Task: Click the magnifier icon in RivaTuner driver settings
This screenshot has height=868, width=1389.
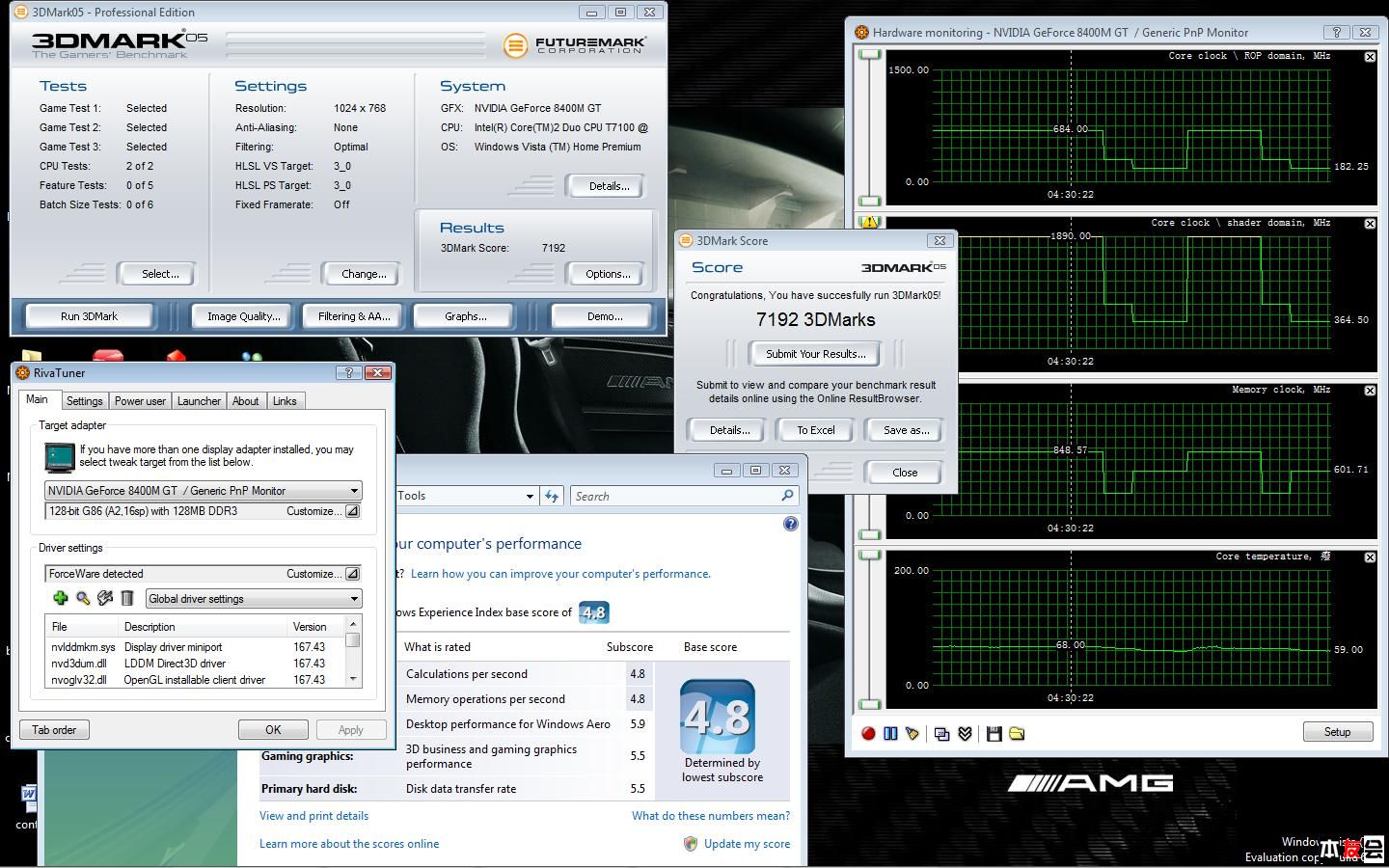Action: coord(83,598)
